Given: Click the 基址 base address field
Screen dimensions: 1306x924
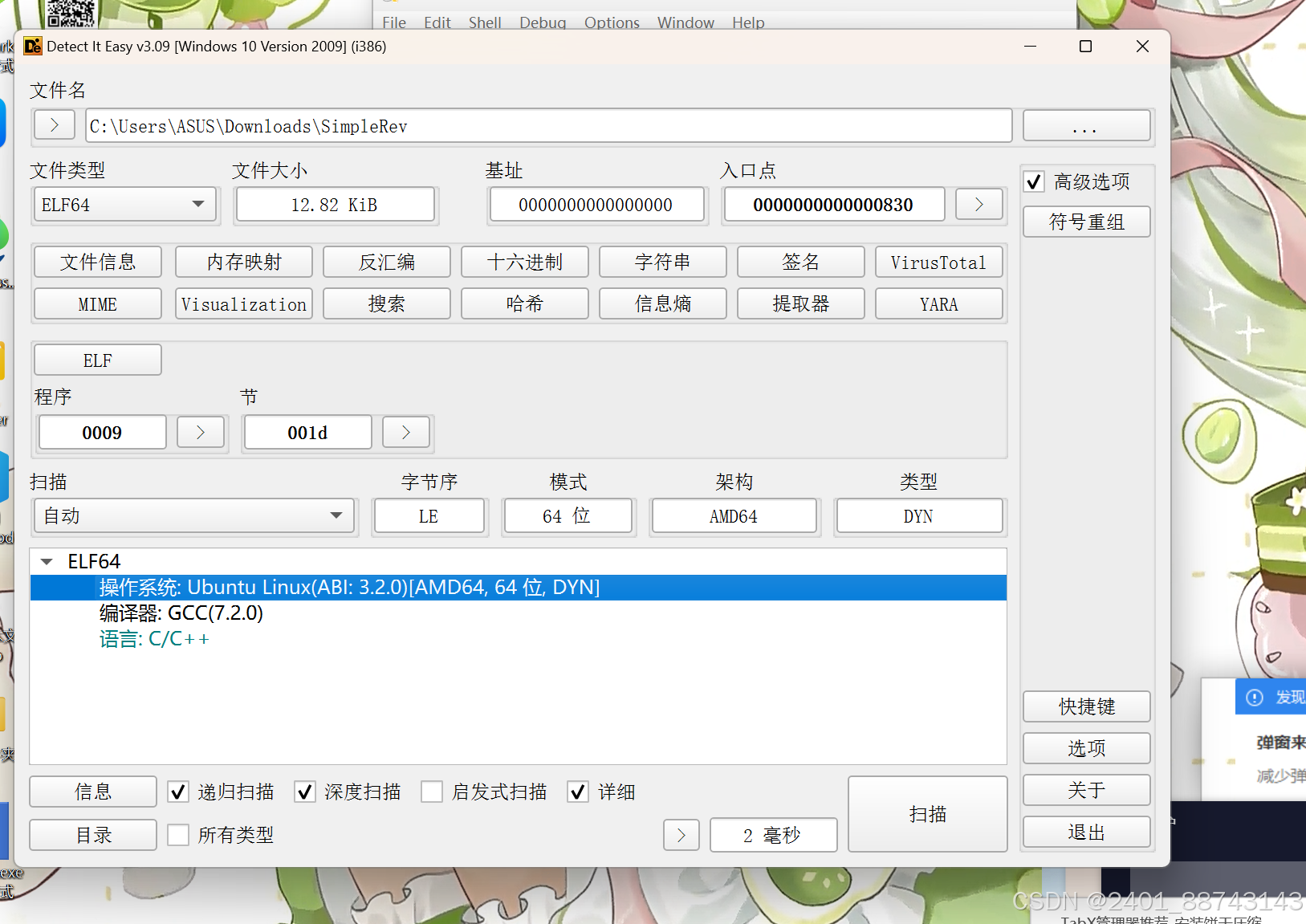Looking at the screenshot, I should pyautogui.click(x=596, y=205).
